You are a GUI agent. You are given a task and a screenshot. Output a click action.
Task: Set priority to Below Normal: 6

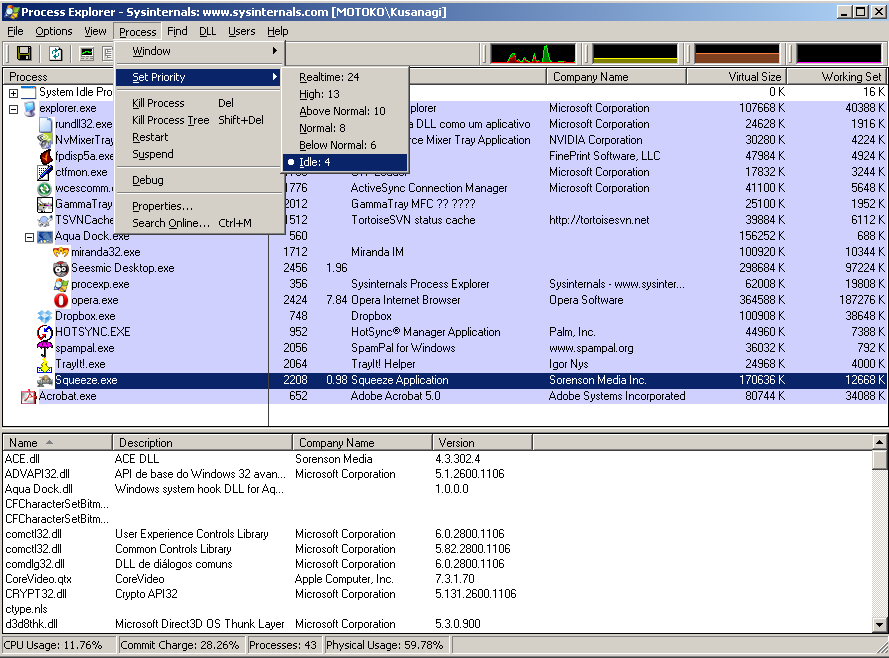[345, 145]
